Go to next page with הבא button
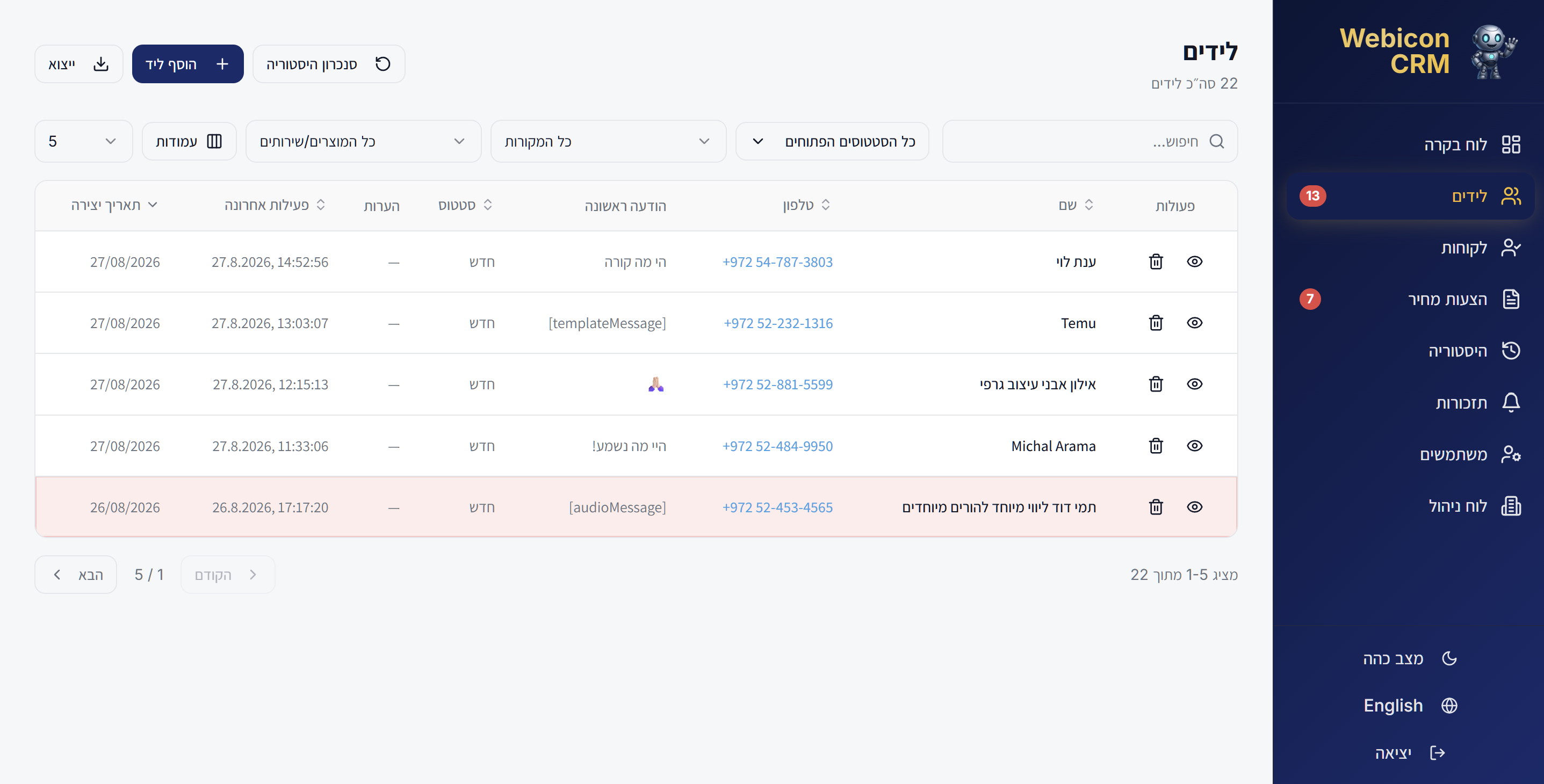 (x=76, y=575)
